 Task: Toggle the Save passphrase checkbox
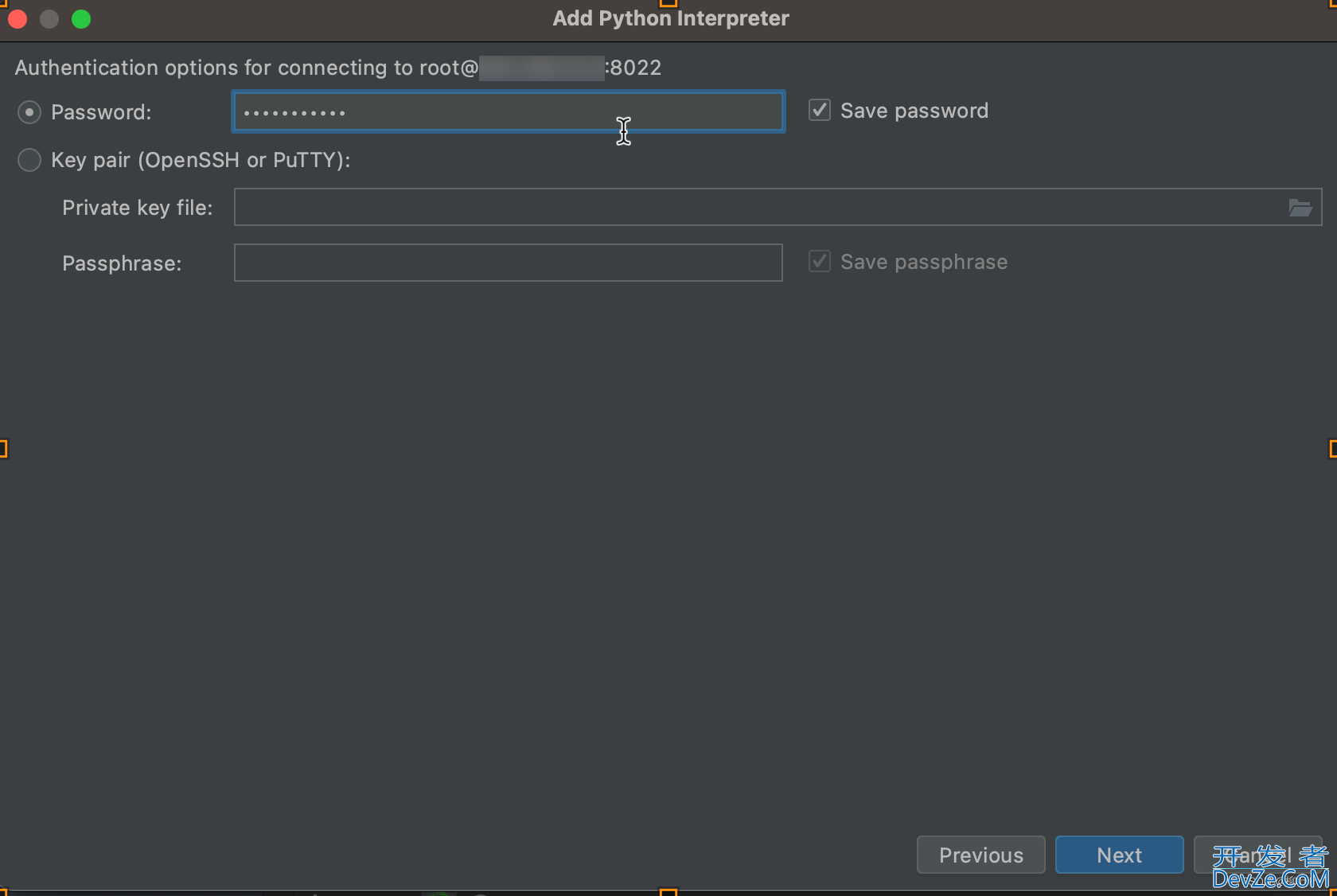pos(820,261)
